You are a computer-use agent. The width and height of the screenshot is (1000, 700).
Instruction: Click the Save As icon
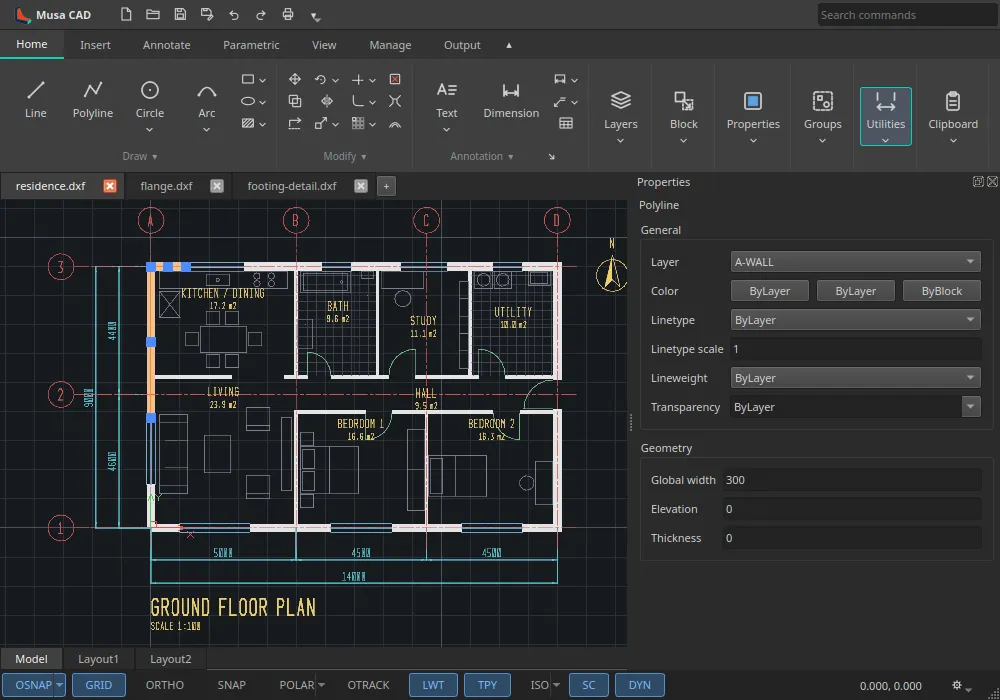(x=207, y=14)
